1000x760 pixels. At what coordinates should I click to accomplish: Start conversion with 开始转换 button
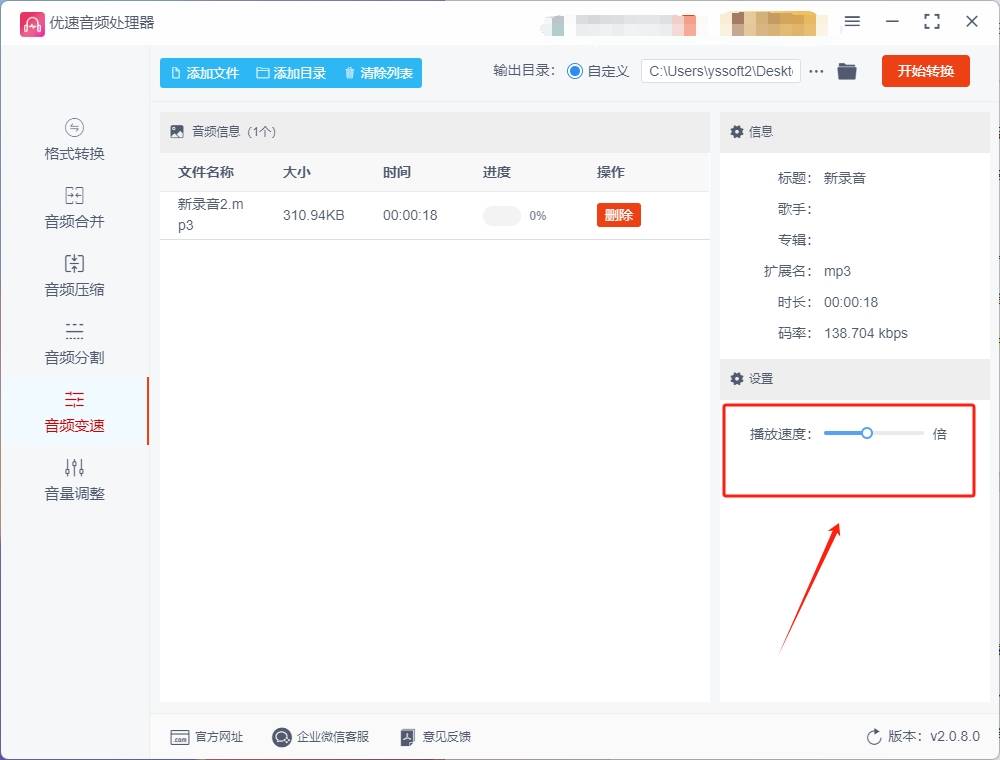(x=925, y=71)
